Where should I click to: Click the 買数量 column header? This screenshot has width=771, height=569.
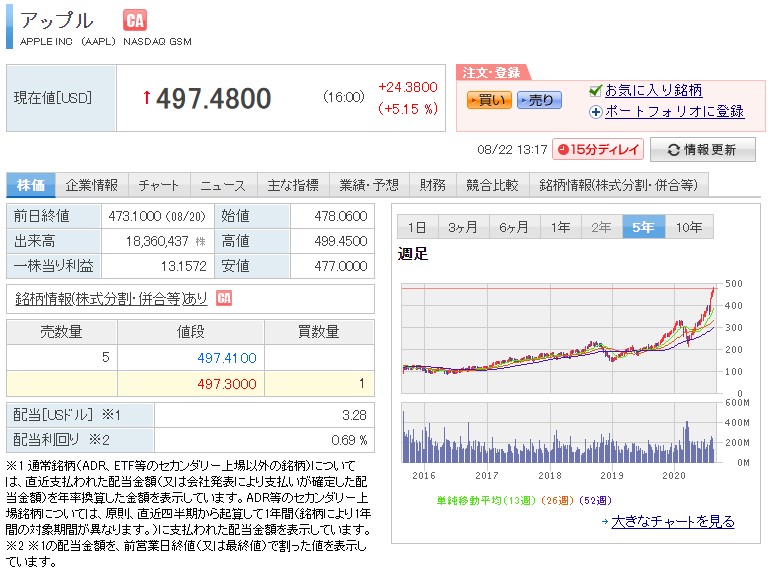pos(319,332)
